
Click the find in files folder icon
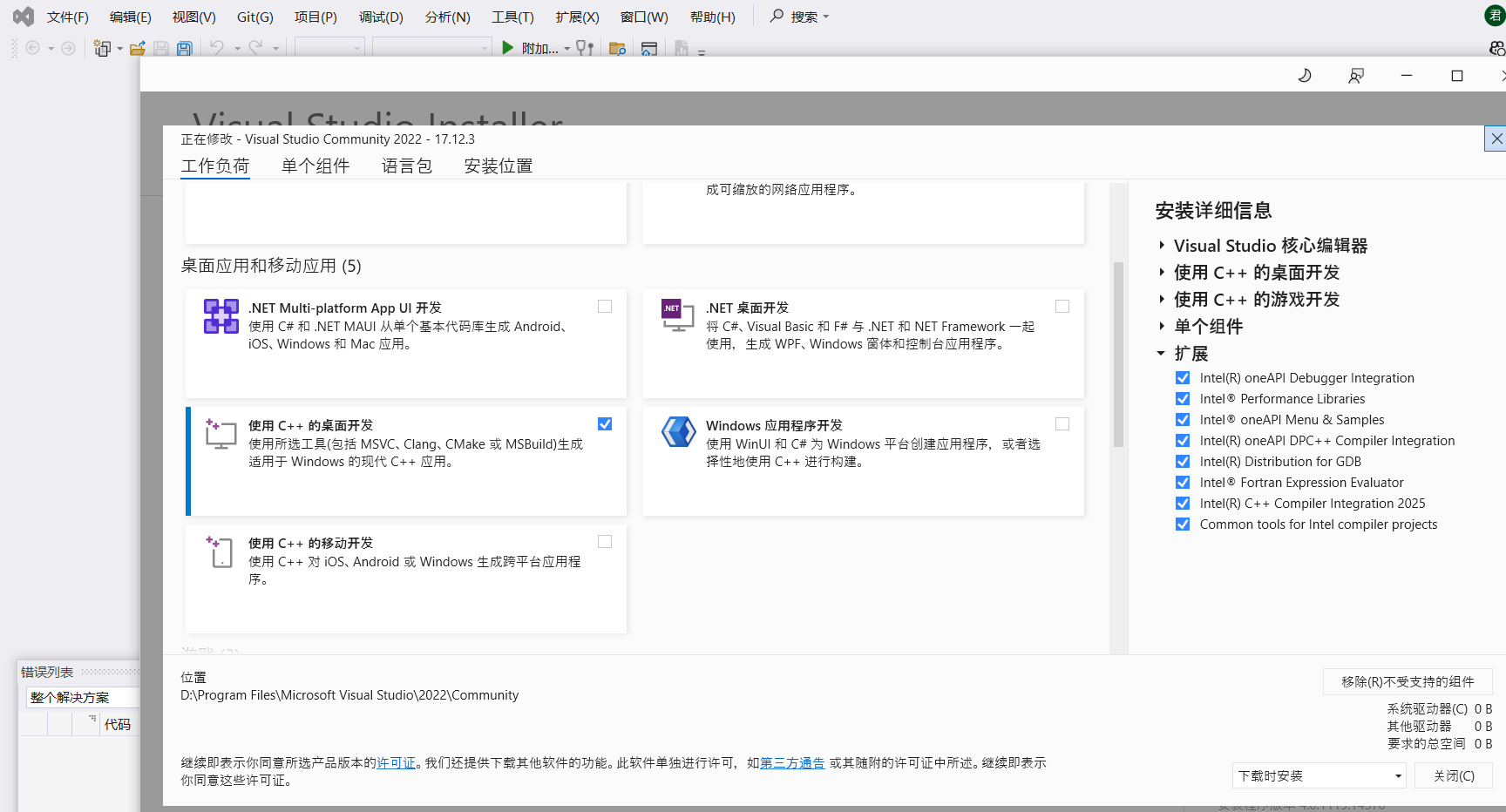click(618, 49)
